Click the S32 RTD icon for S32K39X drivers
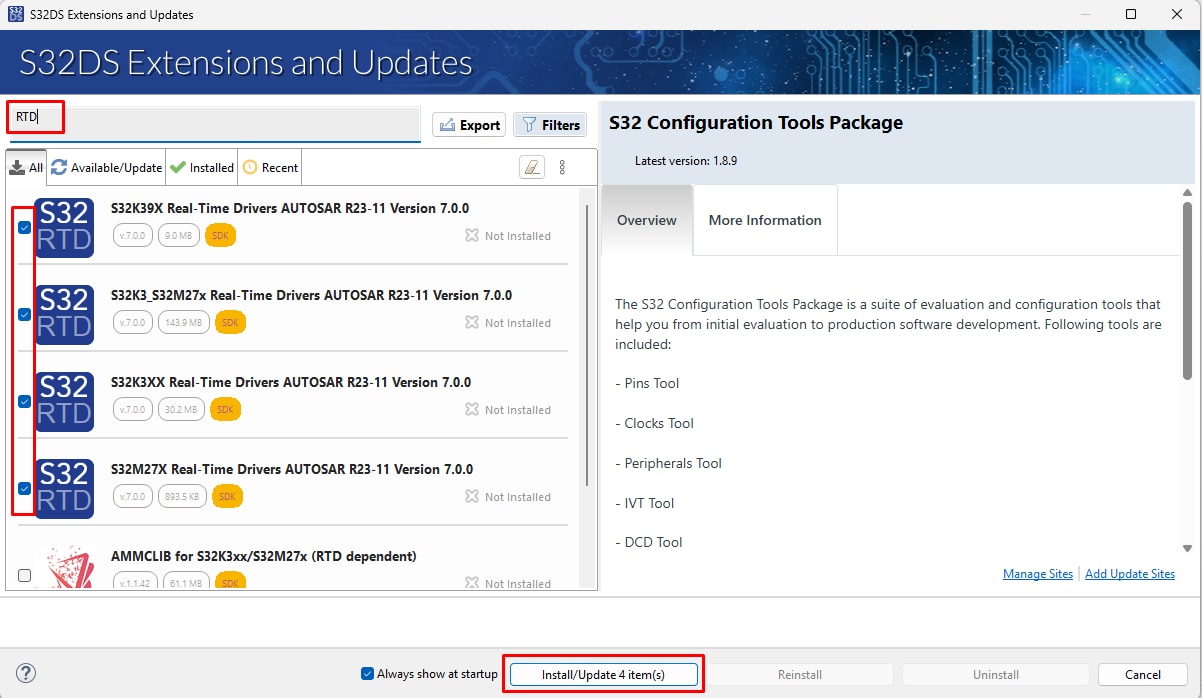The height and width of the screenshot is (698, 1202). coord(64,228)
